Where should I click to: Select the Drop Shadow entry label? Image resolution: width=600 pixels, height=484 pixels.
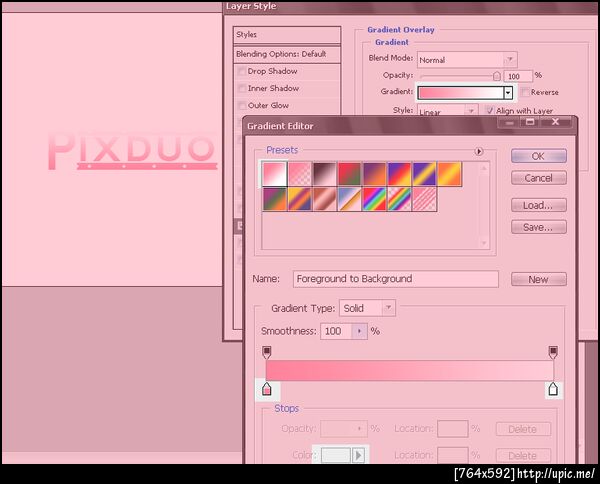pyautogui.click(x=272, y=71)
